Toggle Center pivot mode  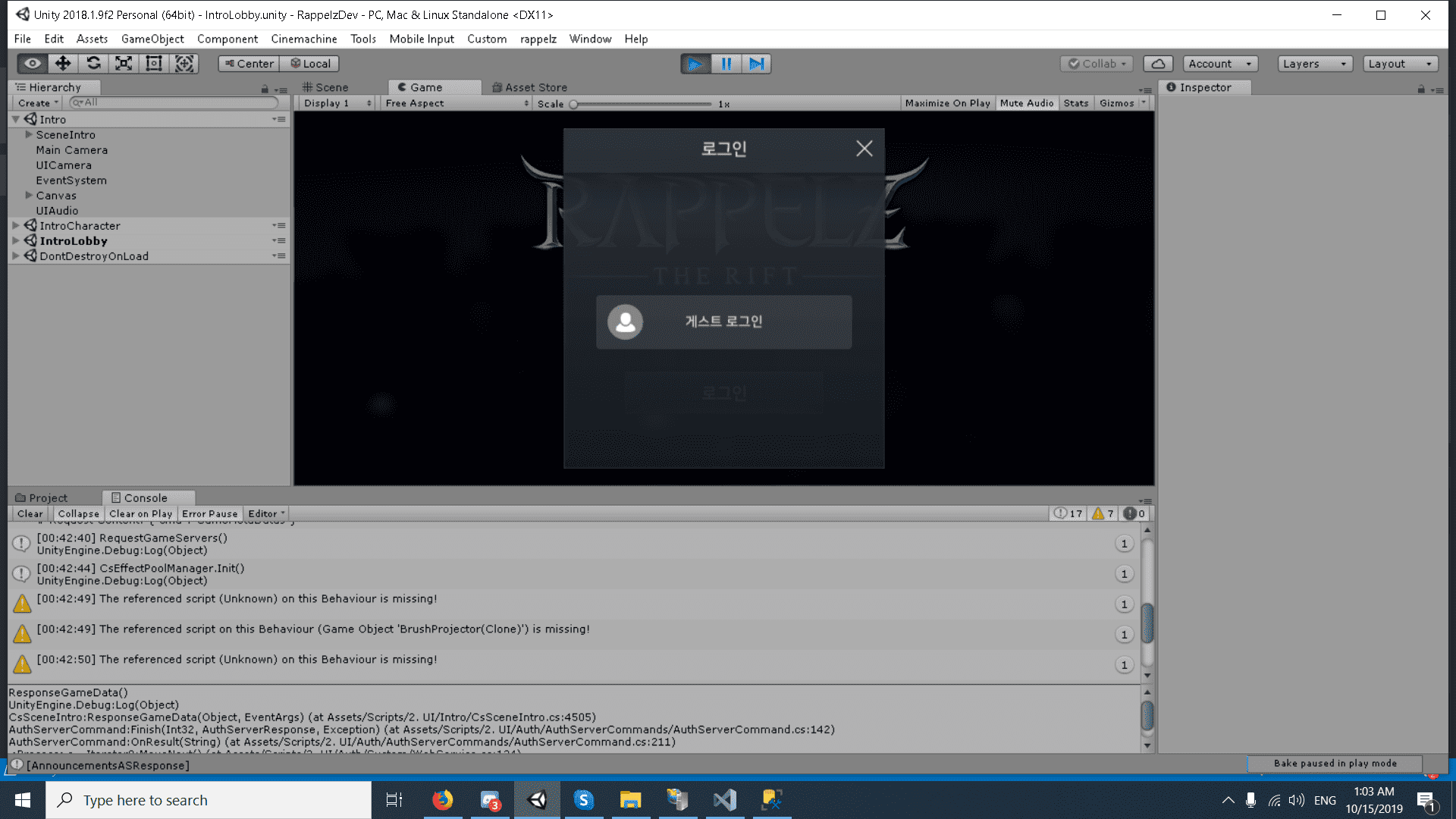(x=249, y=64)
